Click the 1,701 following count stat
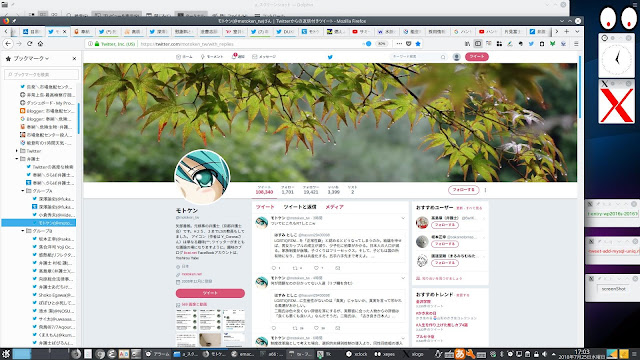This screenshot has width=640, height=360. (x=287, y=190)
